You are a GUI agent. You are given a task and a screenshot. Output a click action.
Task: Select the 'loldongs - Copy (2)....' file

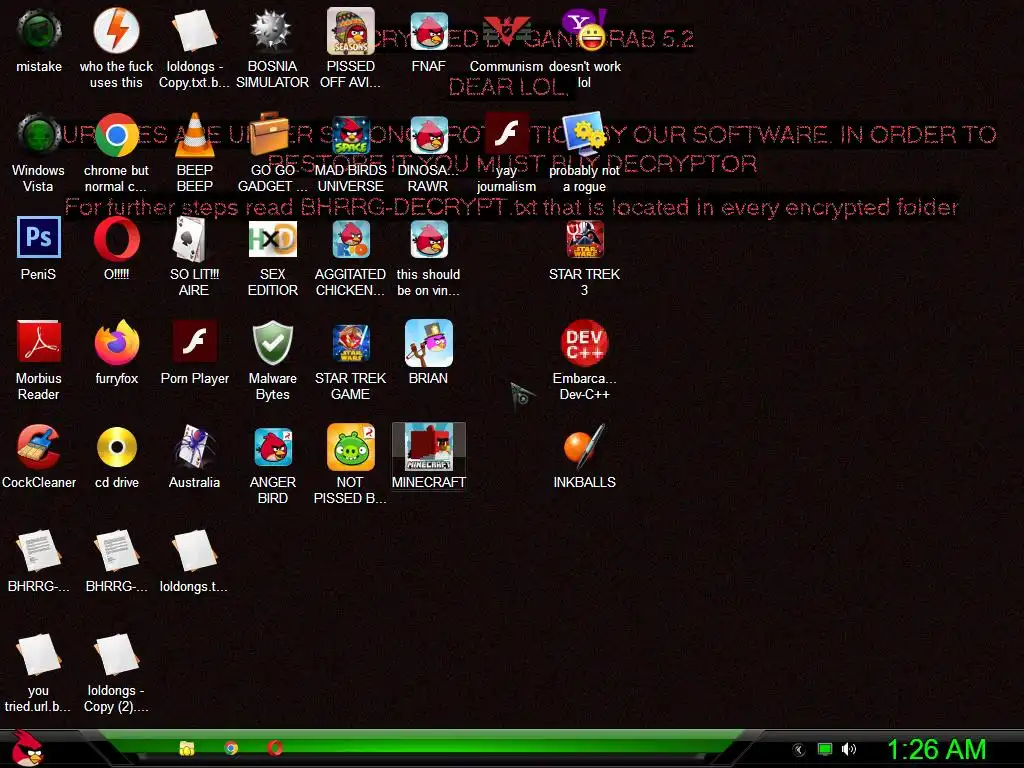(116, 654)
